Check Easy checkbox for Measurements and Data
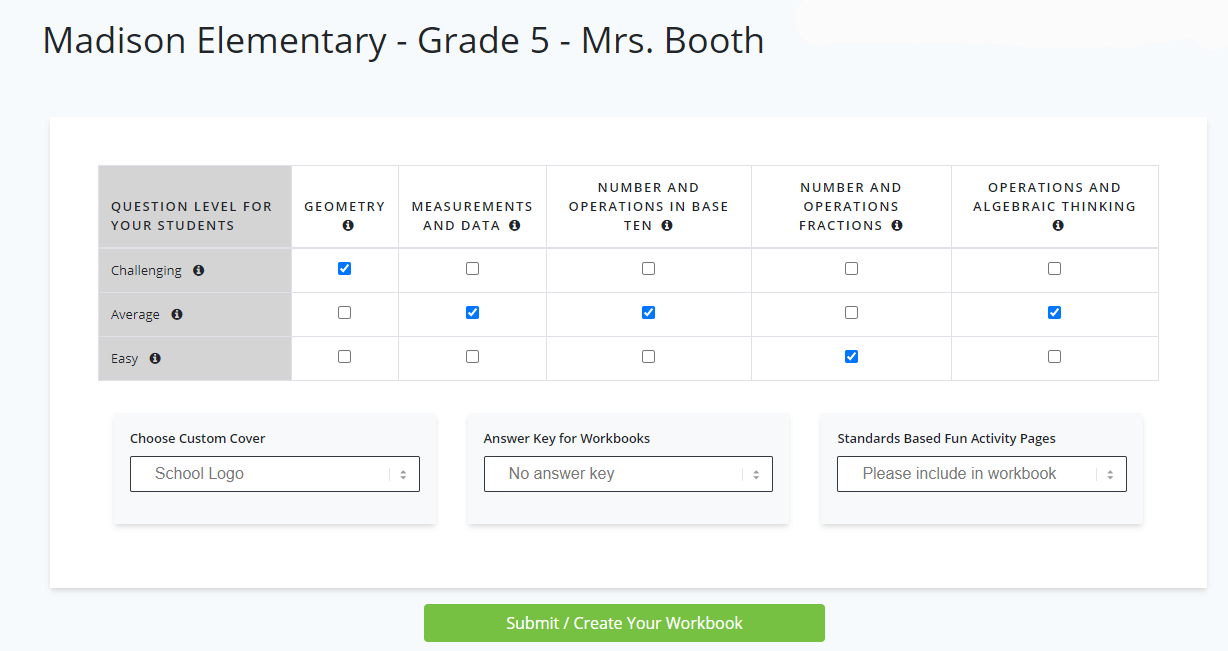Viewport: 1228px width, 651px height. click(473, 357)
